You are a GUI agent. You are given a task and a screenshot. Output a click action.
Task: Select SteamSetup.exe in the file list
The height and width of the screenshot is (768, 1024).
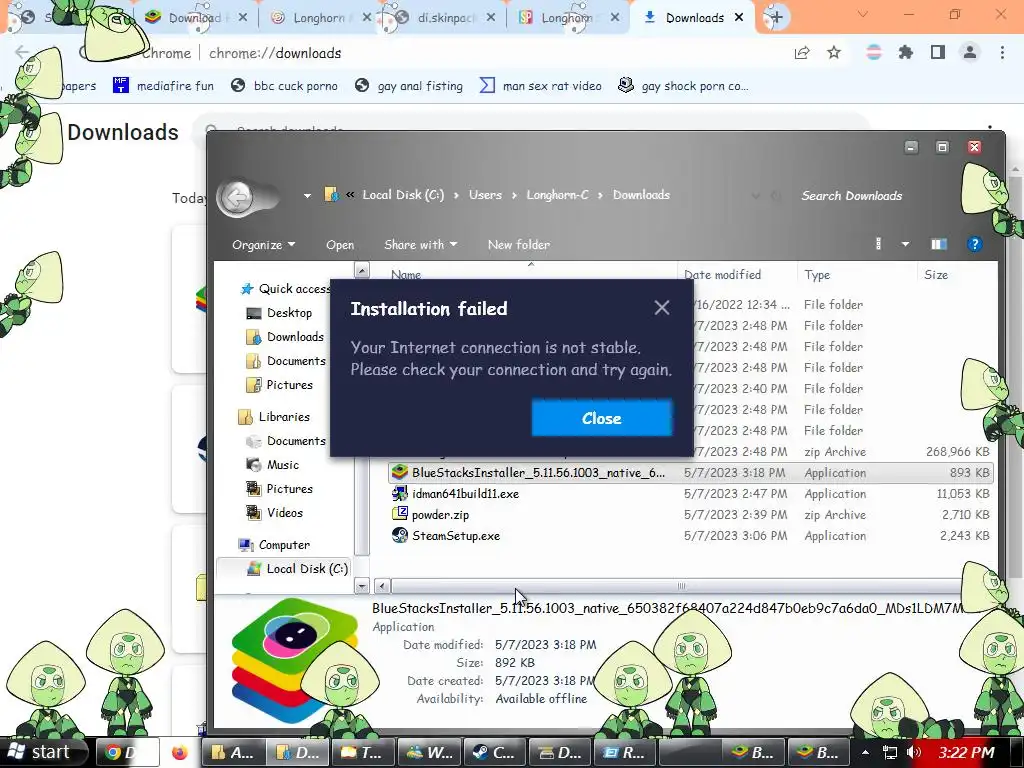[455, 536]
